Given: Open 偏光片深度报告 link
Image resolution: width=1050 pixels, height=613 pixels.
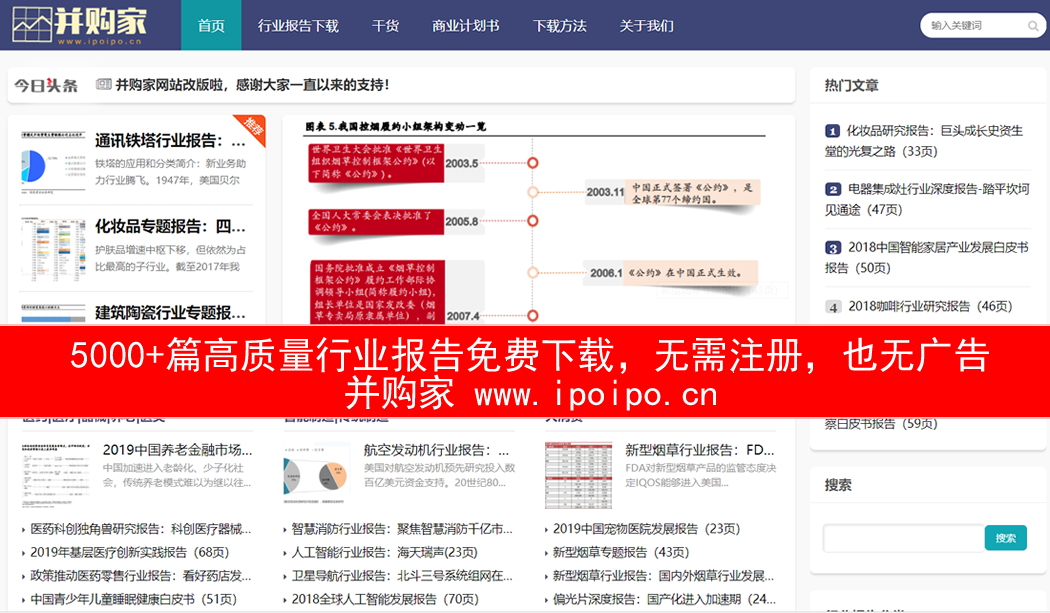Looking at the screenshot, I should click(664, 599).
